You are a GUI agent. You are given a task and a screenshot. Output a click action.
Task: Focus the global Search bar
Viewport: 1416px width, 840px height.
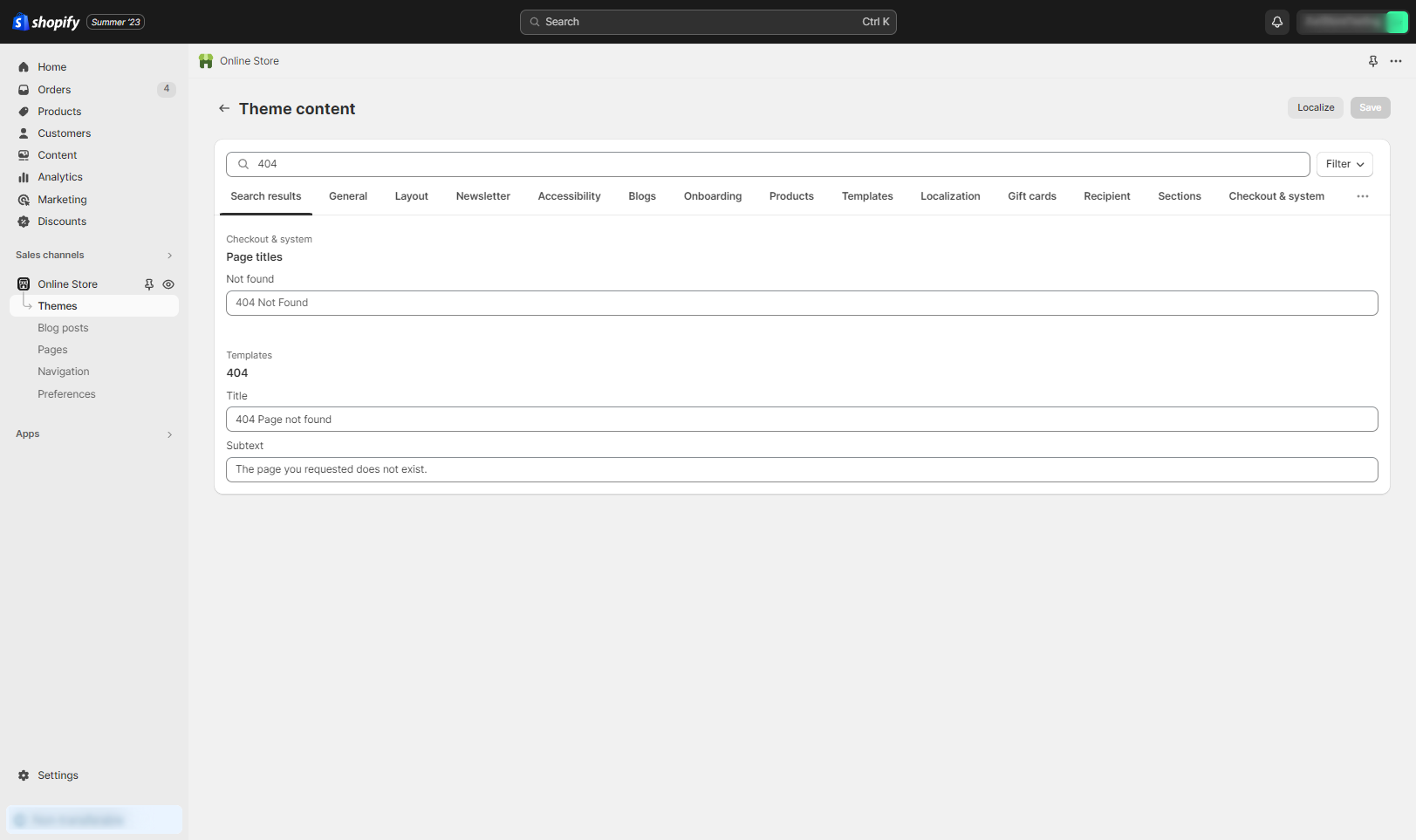pyautogui.click(x=708, y=22)
